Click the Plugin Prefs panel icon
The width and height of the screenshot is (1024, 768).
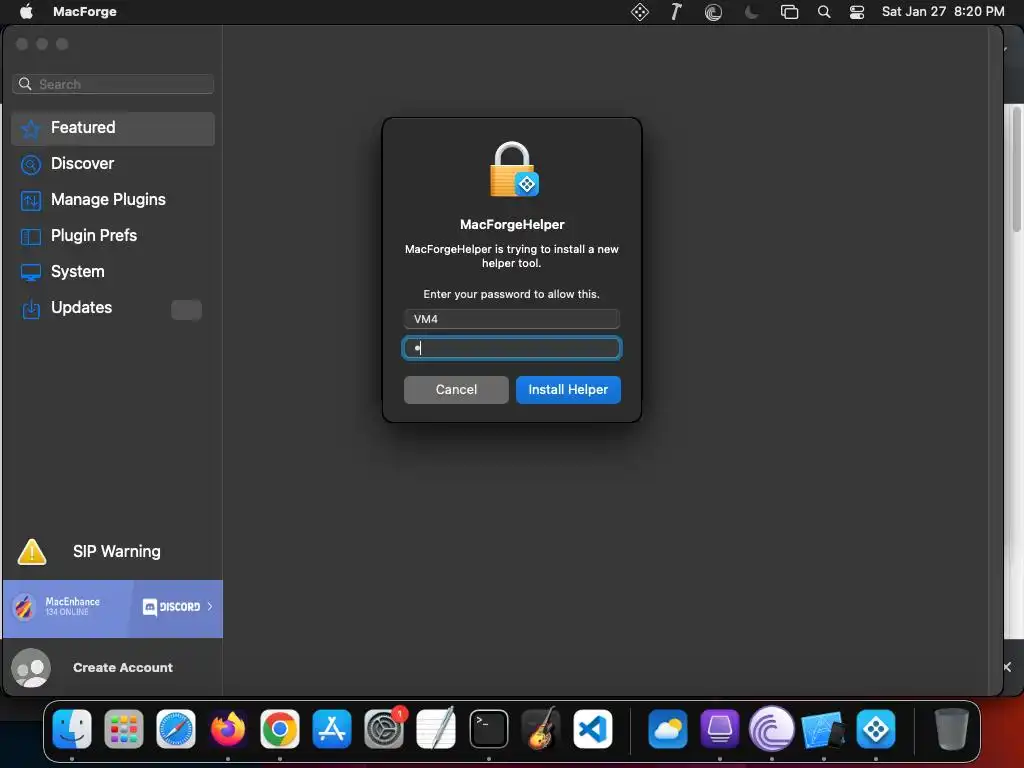coord(31,236)
